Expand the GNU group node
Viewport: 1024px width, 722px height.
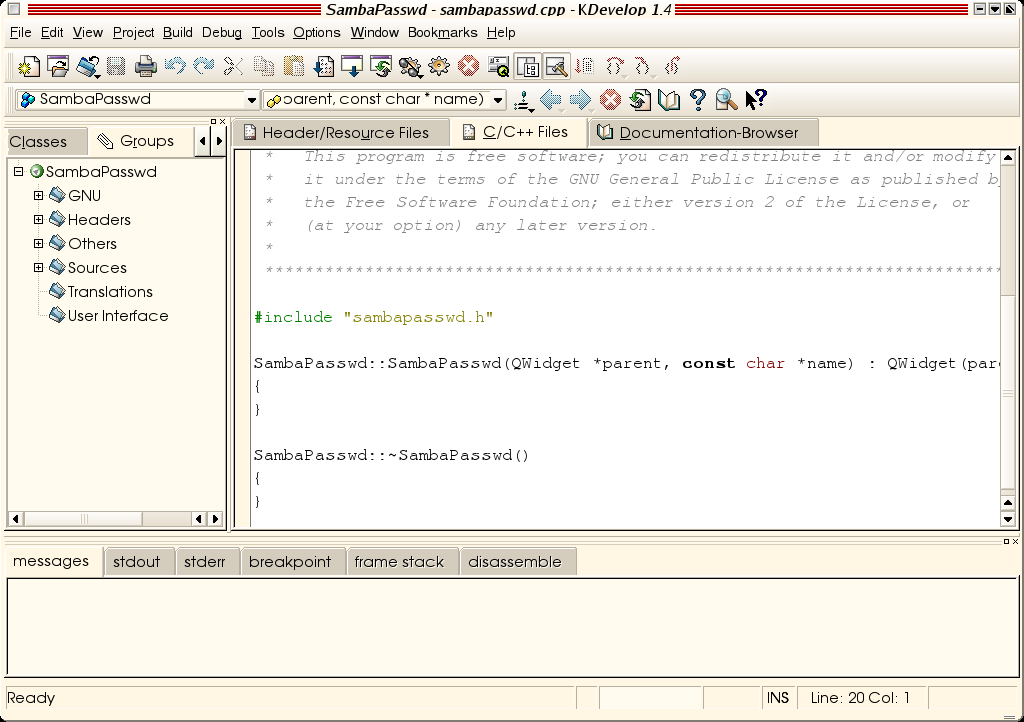[39, 195]
